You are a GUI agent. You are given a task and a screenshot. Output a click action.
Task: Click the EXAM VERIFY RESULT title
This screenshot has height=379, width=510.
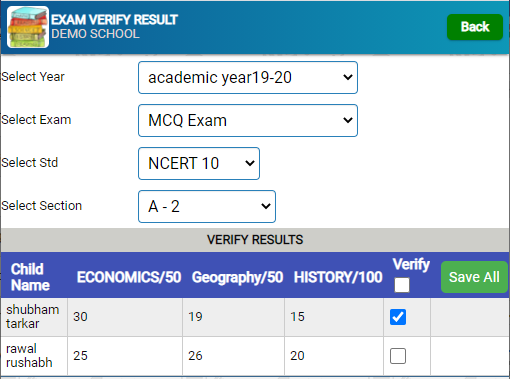click(x=114, y=20)
